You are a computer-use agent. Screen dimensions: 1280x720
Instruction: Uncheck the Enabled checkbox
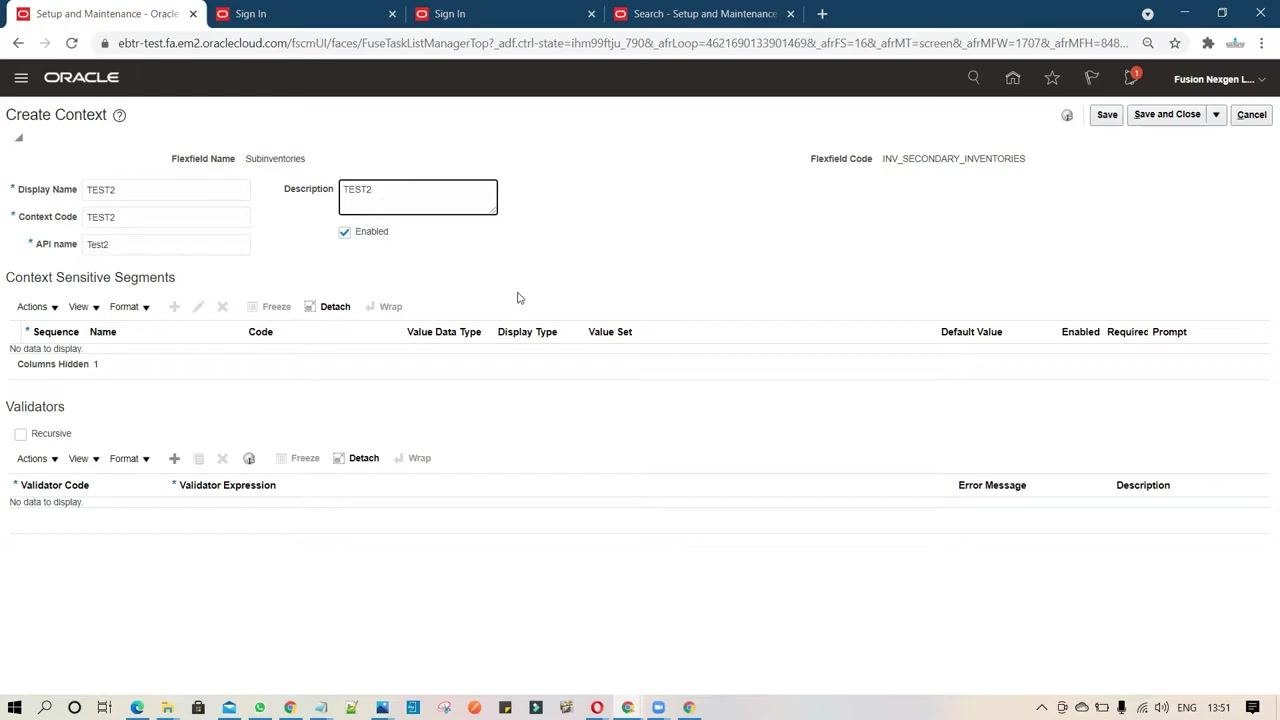(x=345, y=232)
